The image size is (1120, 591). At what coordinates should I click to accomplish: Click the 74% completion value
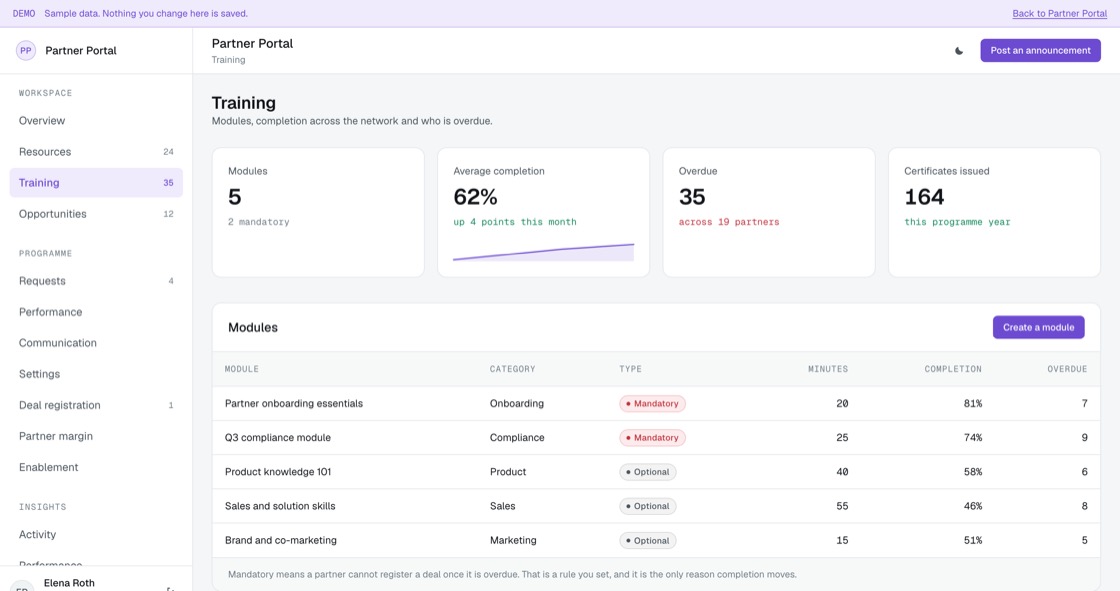click(973, 437)
